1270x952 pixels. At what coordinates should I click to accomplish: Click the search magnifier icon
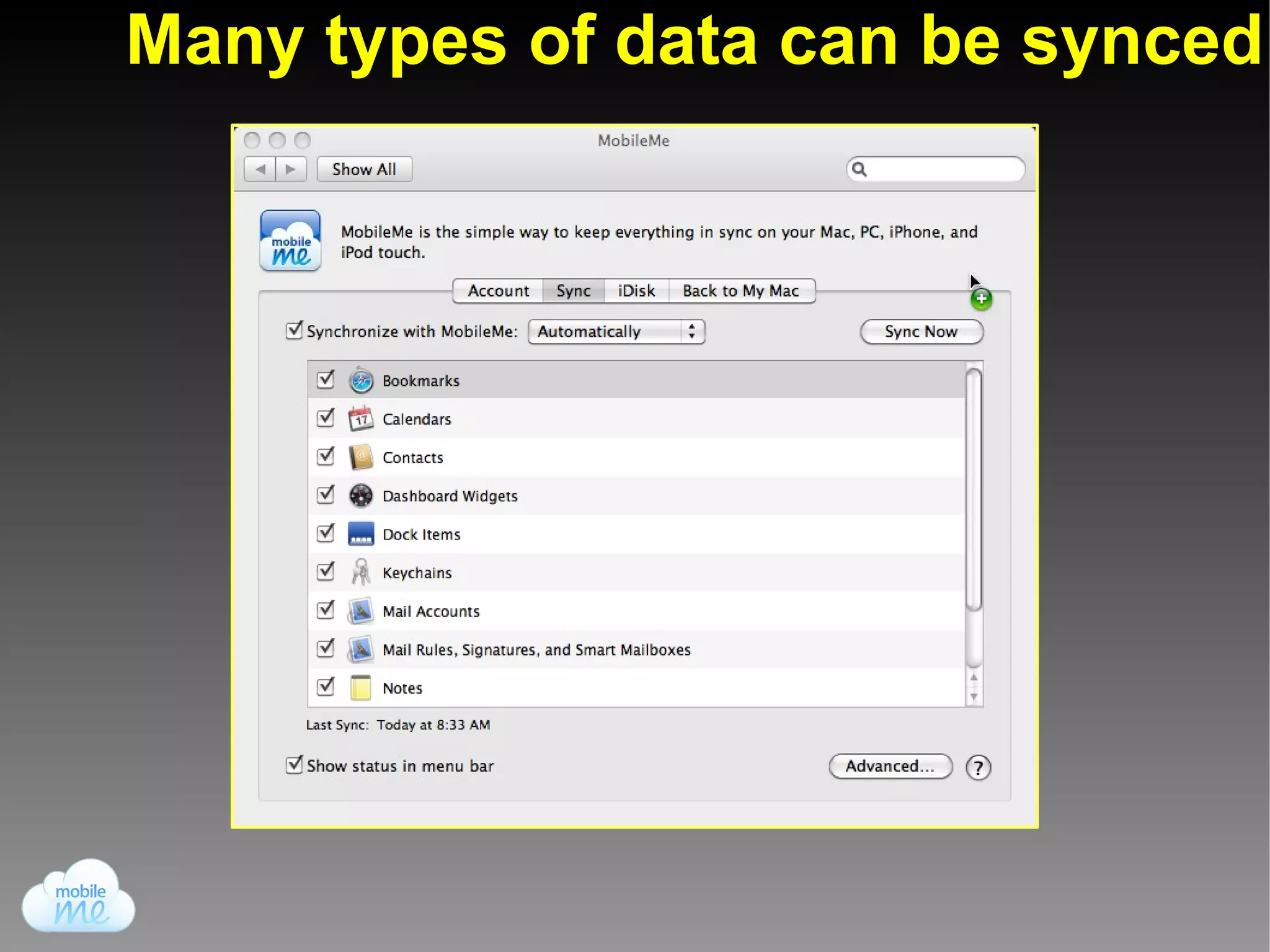pos(859,169)
